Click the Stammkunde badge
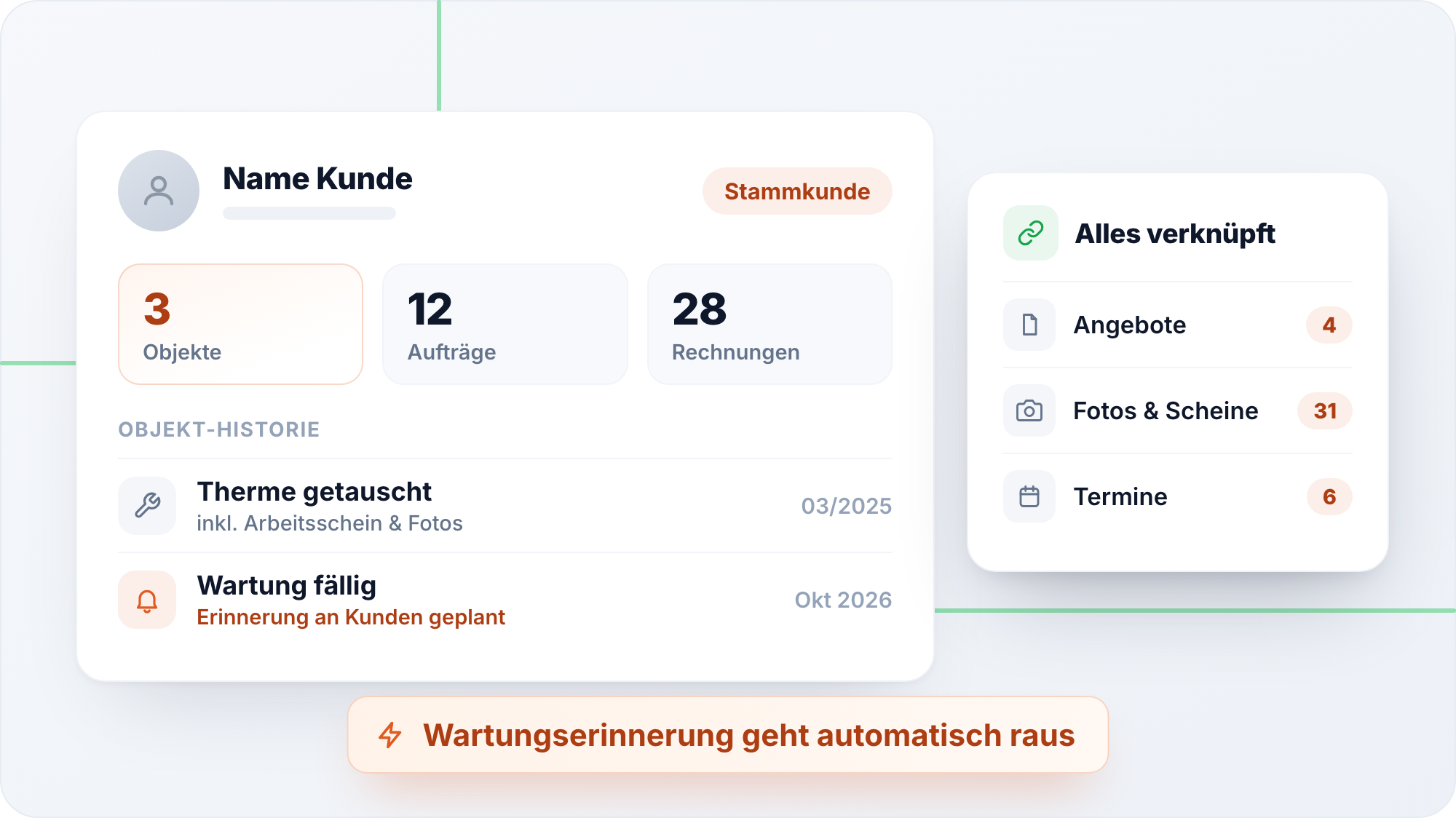 797,191
